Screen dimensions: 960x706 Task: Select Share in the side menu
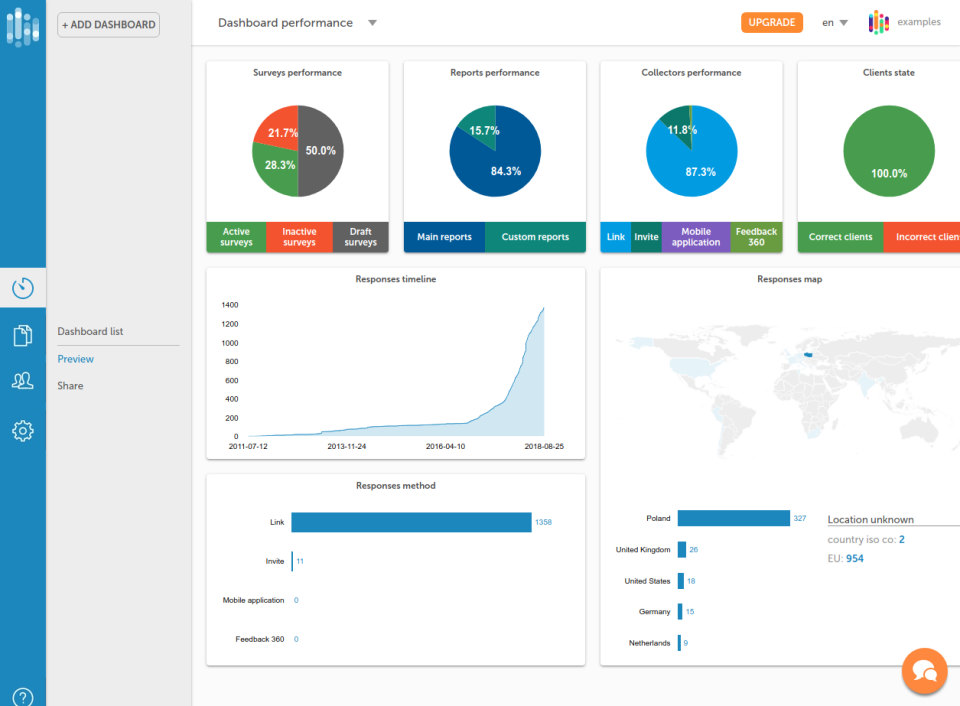tap(70, 386)
